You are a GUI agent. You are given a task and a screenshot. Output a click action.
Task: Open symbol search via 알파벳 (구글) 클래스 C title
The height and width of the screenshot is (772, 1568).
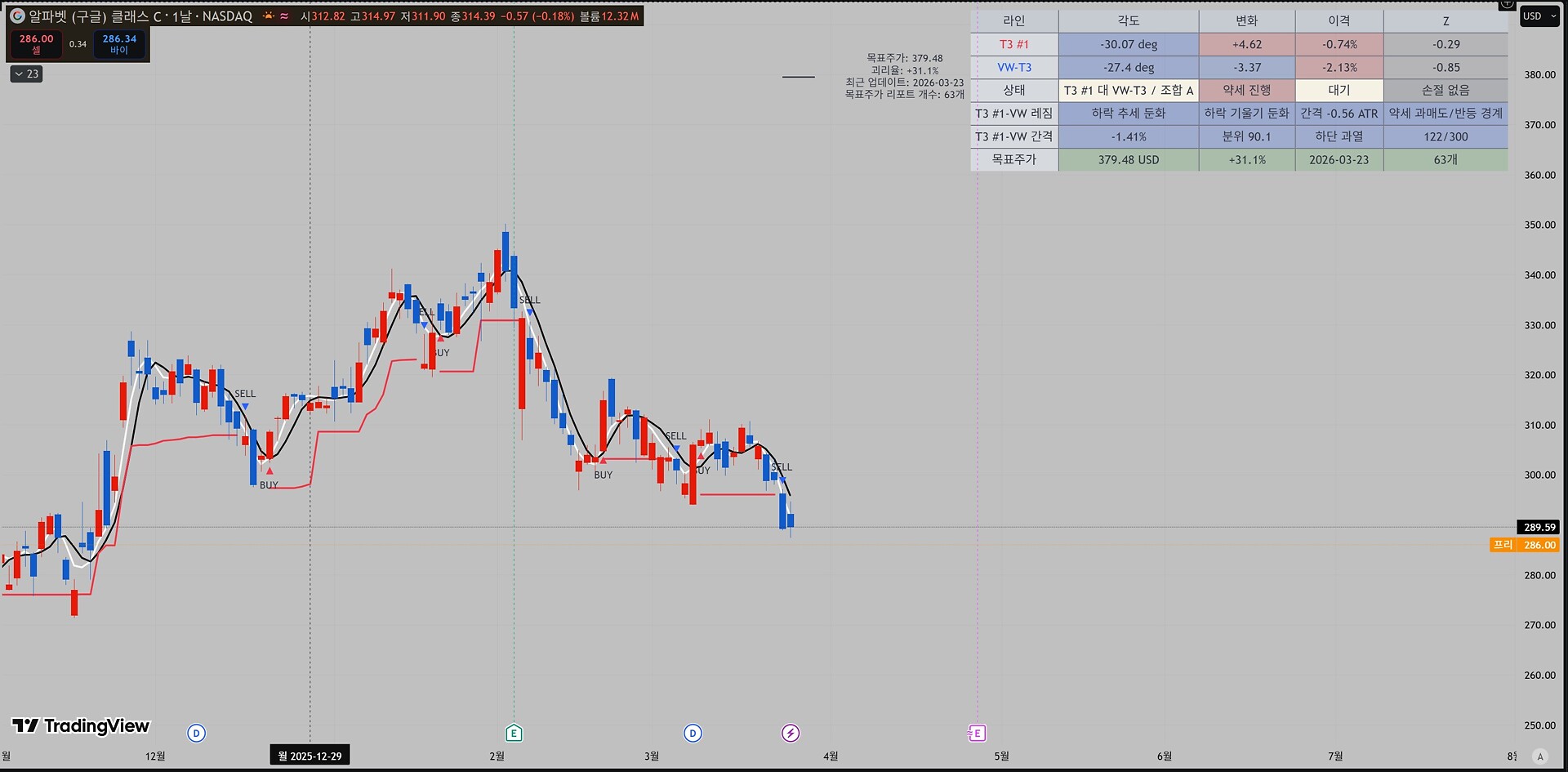pos(95,16)
